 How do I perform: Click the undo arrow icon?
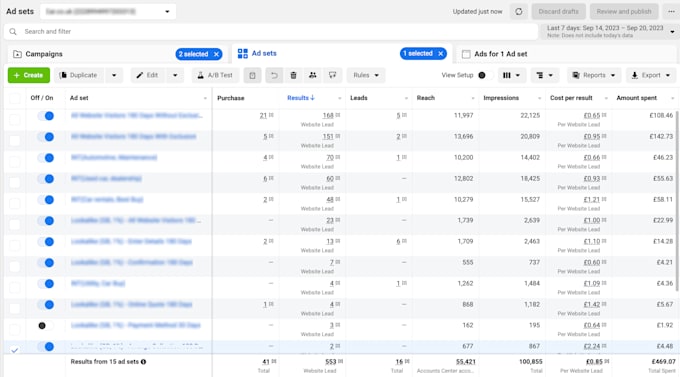pyautogui.click(x=274, y=75)
